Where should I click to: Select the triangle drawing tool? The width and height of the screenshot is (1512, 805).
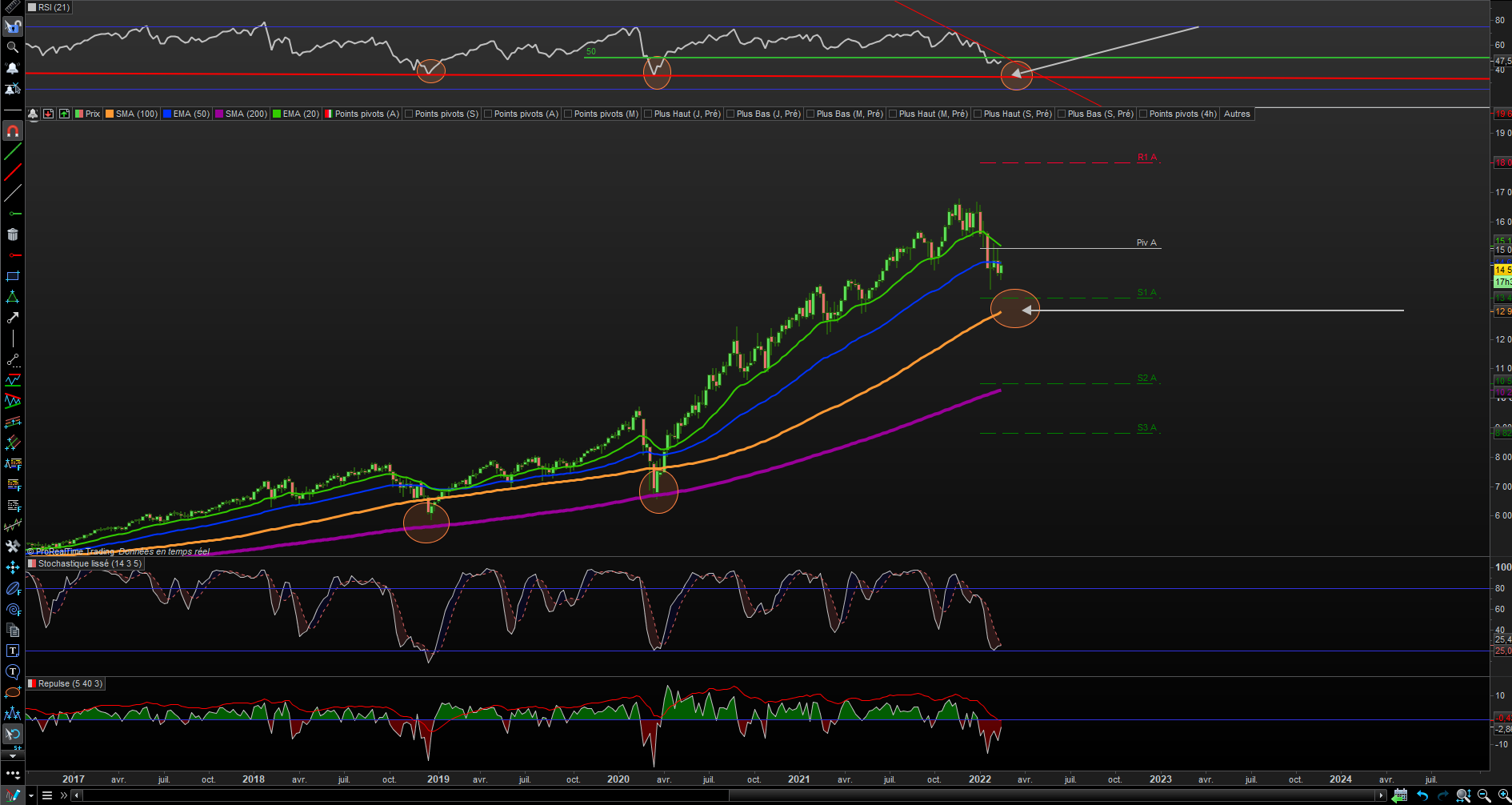(x=12, y=297)
